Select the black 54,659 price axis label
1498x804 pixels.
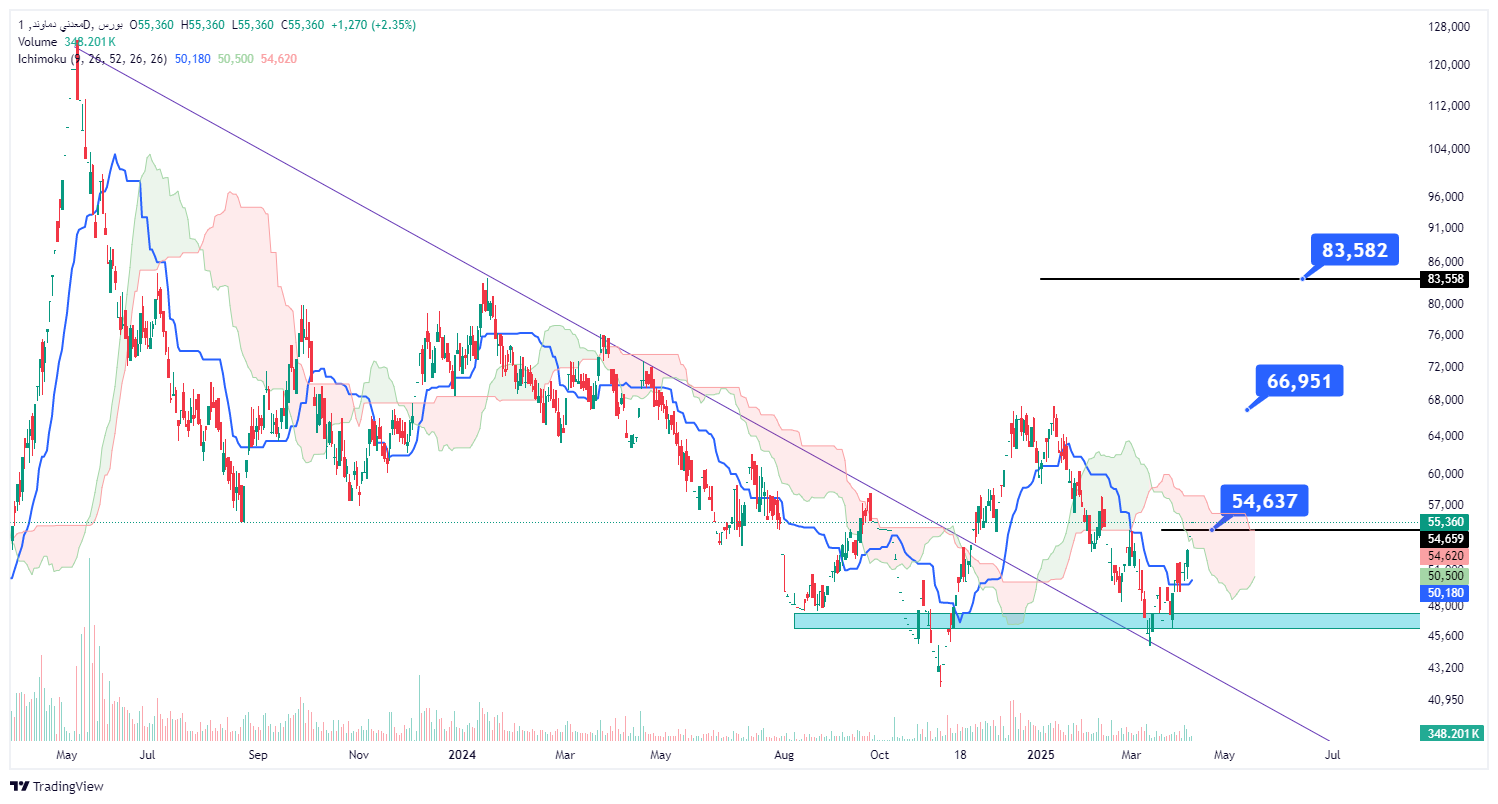[1446, 538]
